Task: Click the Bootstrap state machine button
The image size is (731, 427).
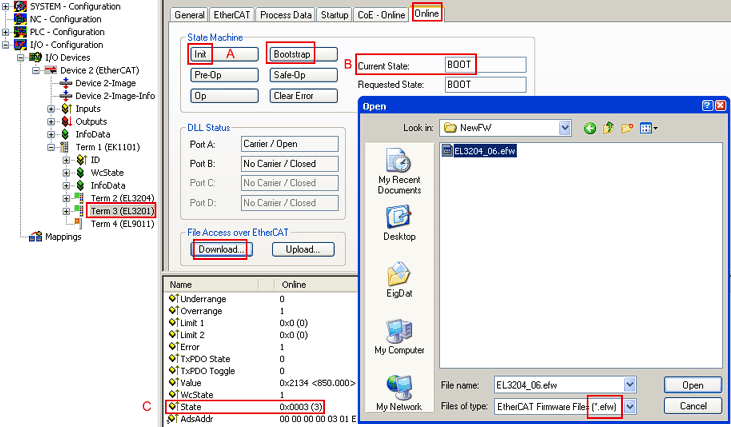Action: 292,53
